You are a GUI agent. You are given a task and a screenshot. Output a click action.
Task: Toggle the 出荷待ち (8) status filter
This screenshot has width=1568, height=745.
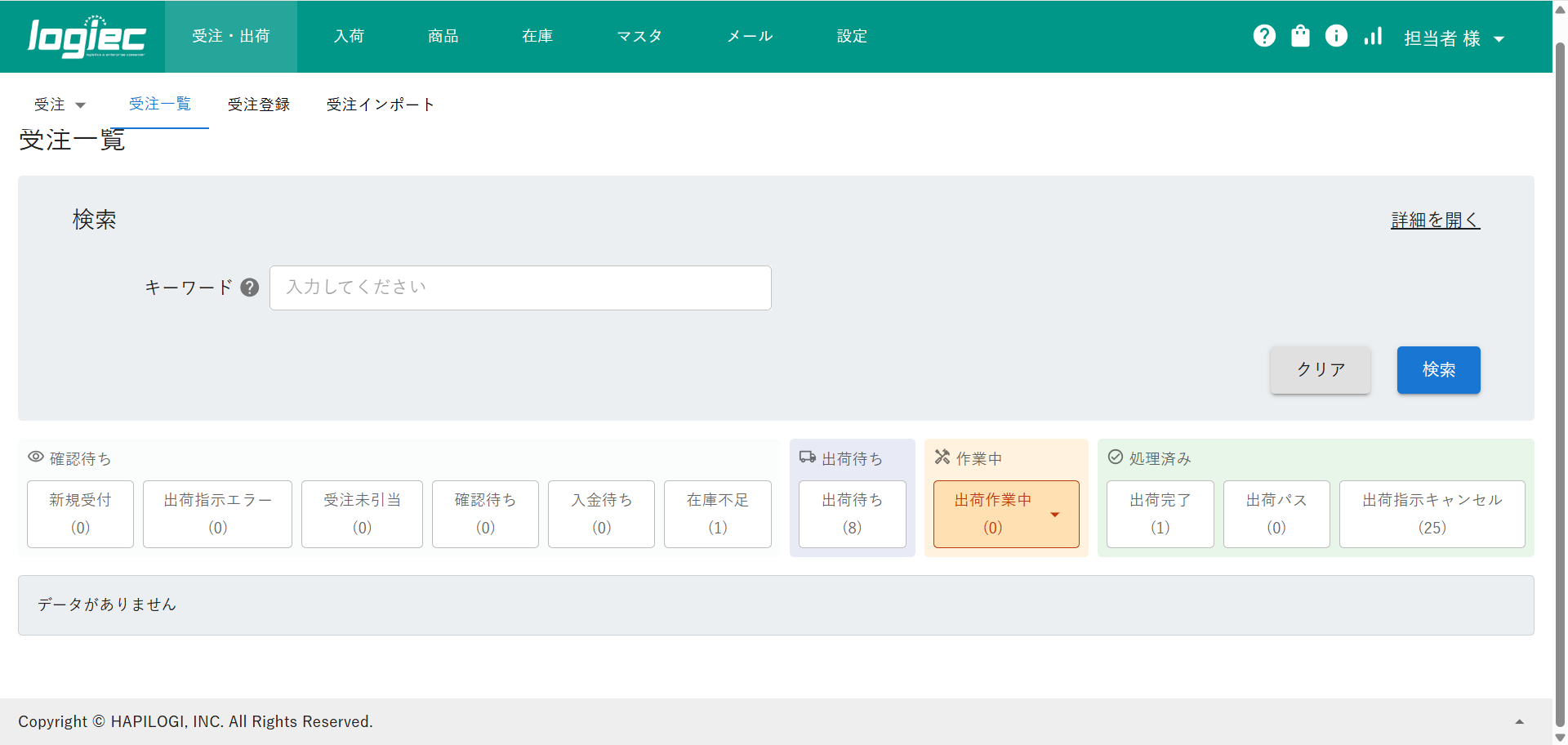[852, 514]
